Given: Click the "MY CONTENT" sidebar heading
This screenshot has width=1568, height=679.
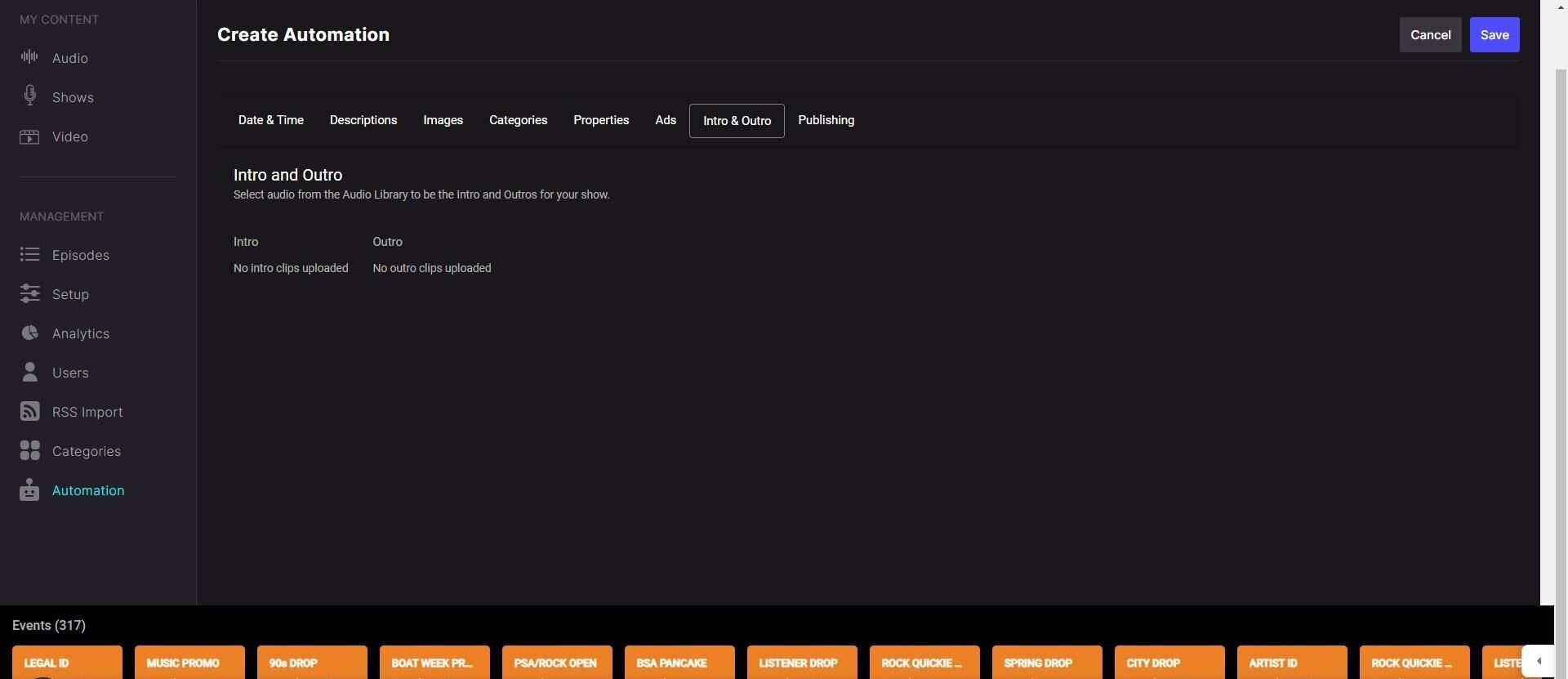Looking at the screenshot, I should 59,19.
